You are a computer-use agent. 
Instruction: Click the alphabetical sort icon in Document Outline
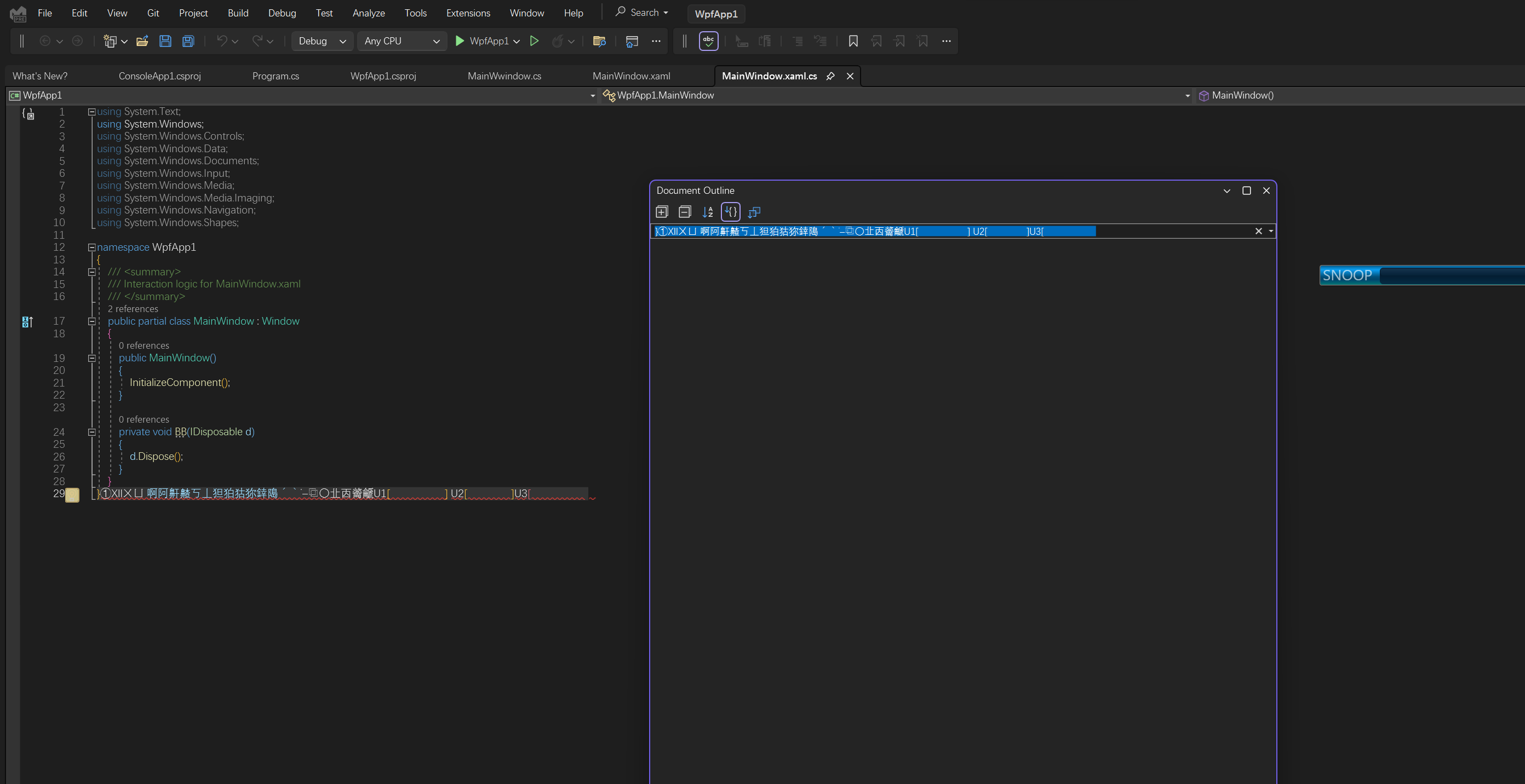pos(708,212)
